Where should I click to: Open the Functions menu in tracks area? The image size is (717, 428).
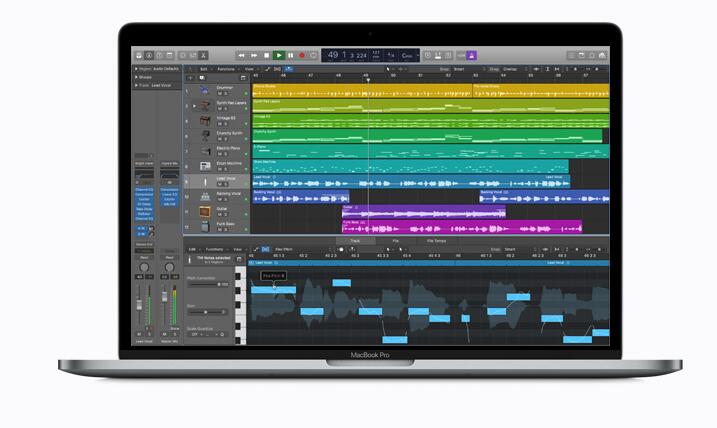225,69
